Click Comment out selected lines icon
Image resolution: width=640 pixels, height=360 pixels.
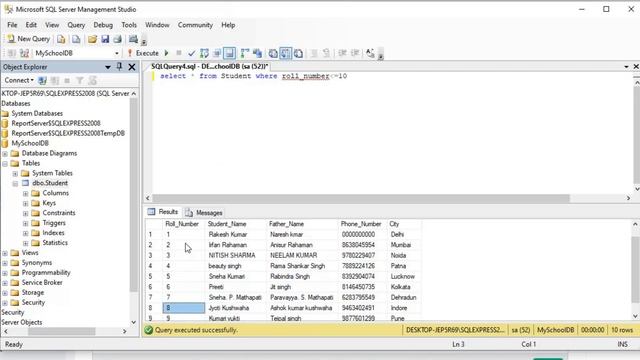[x=314, y=53]
